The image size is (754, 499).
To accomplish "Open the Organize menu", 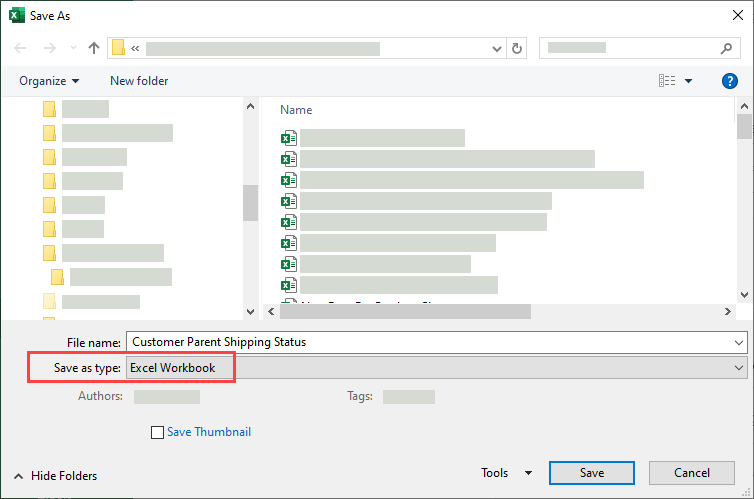I will 49,81.
